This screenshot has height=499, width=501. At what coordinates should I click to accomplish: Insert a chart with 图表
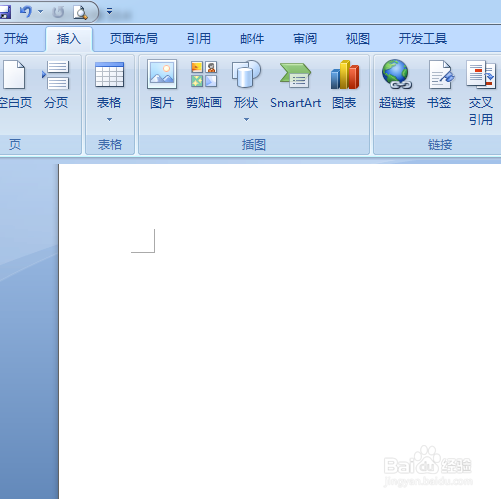coord(345,85)
